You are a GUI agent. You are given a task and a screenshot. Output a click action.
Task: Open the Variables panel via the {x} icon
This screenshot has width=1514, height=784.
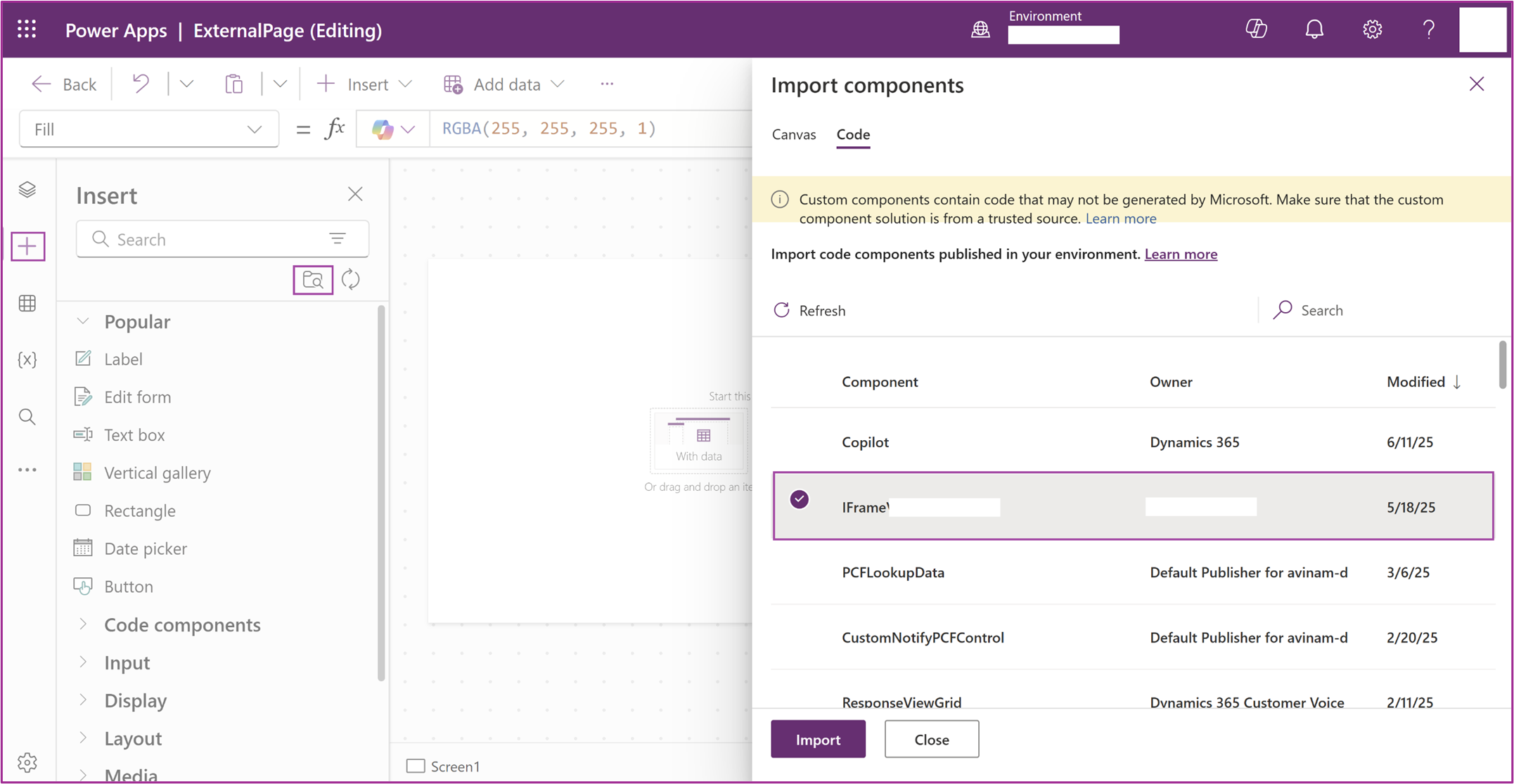[27, 360]
